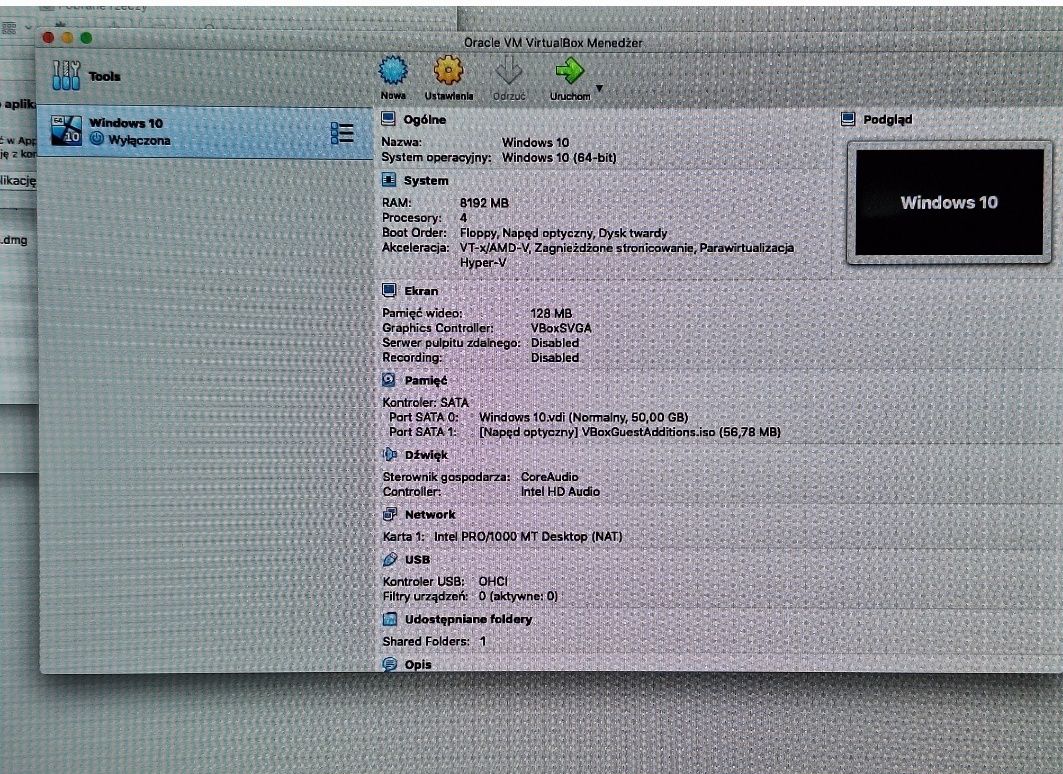Click the Dźwięk speaker icon
This screenshot has width=1063, height=774.
389,454
